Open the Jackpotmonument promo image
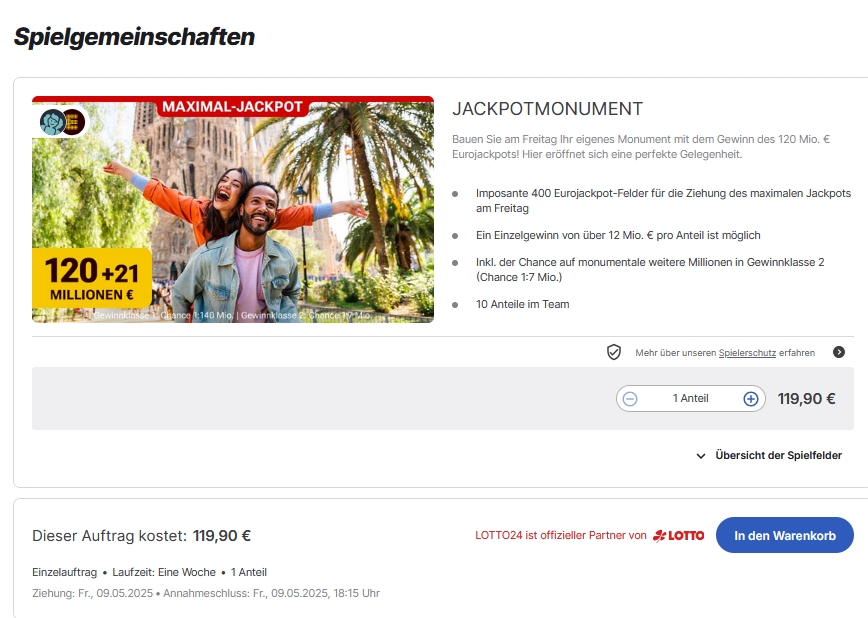 (x=232, y=209)
